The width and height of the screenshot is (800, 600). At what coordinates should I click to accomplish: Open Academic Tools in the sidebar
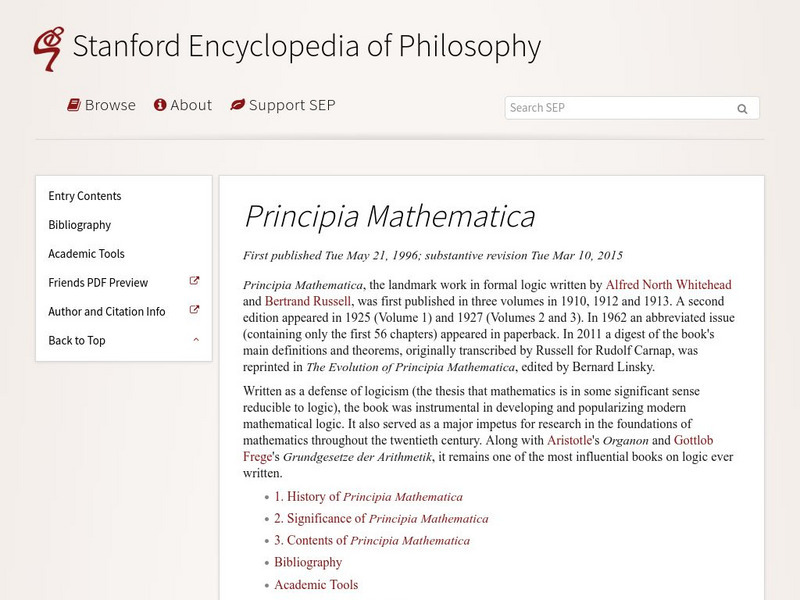(x=87, y=254)
